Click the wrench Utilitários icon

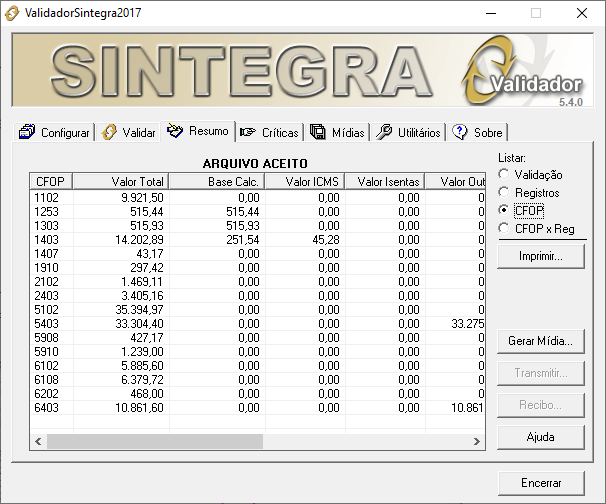tap(384, 133)
